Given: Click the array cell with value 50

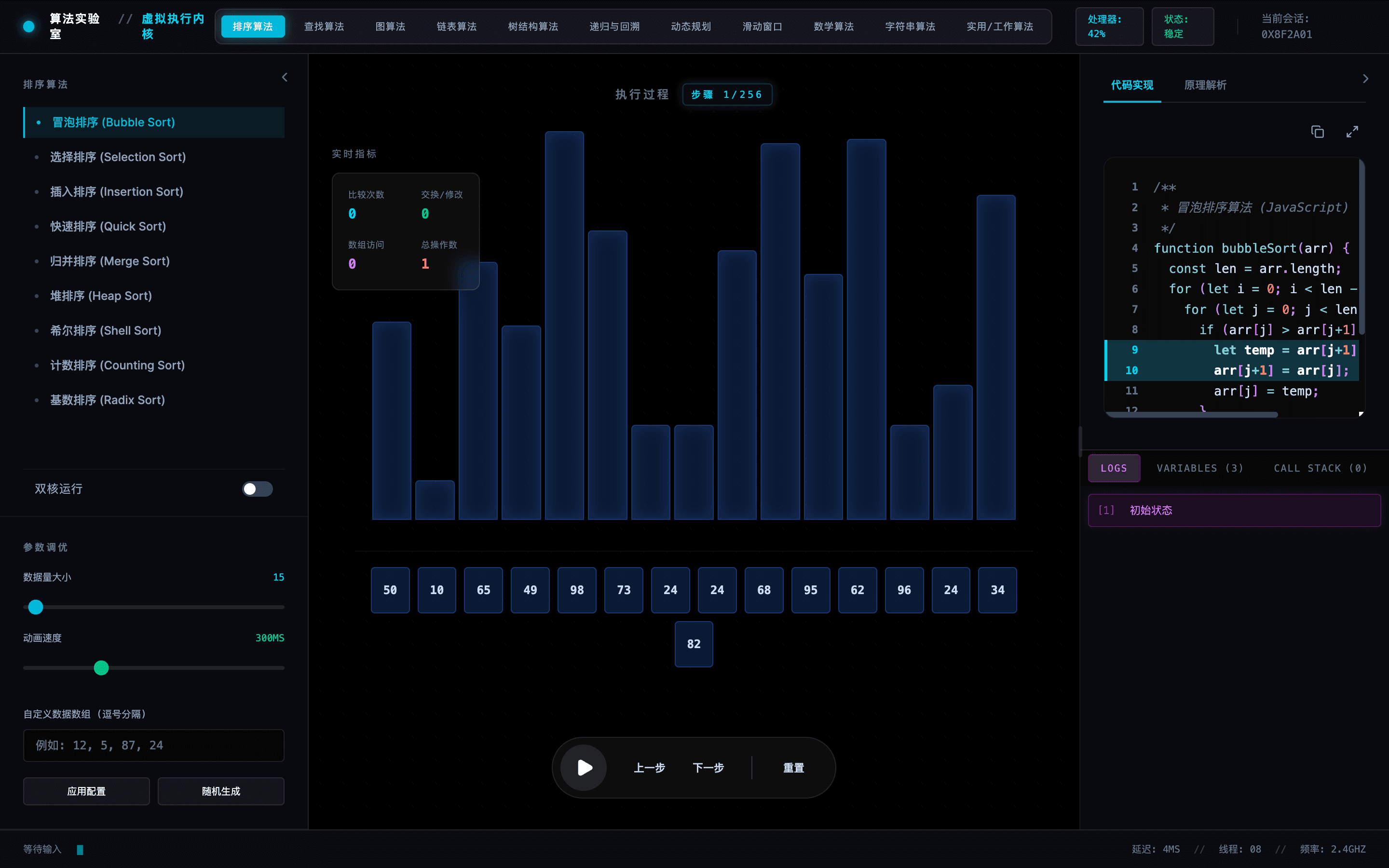Looking at the screenshot, I should tap(390, 590).
